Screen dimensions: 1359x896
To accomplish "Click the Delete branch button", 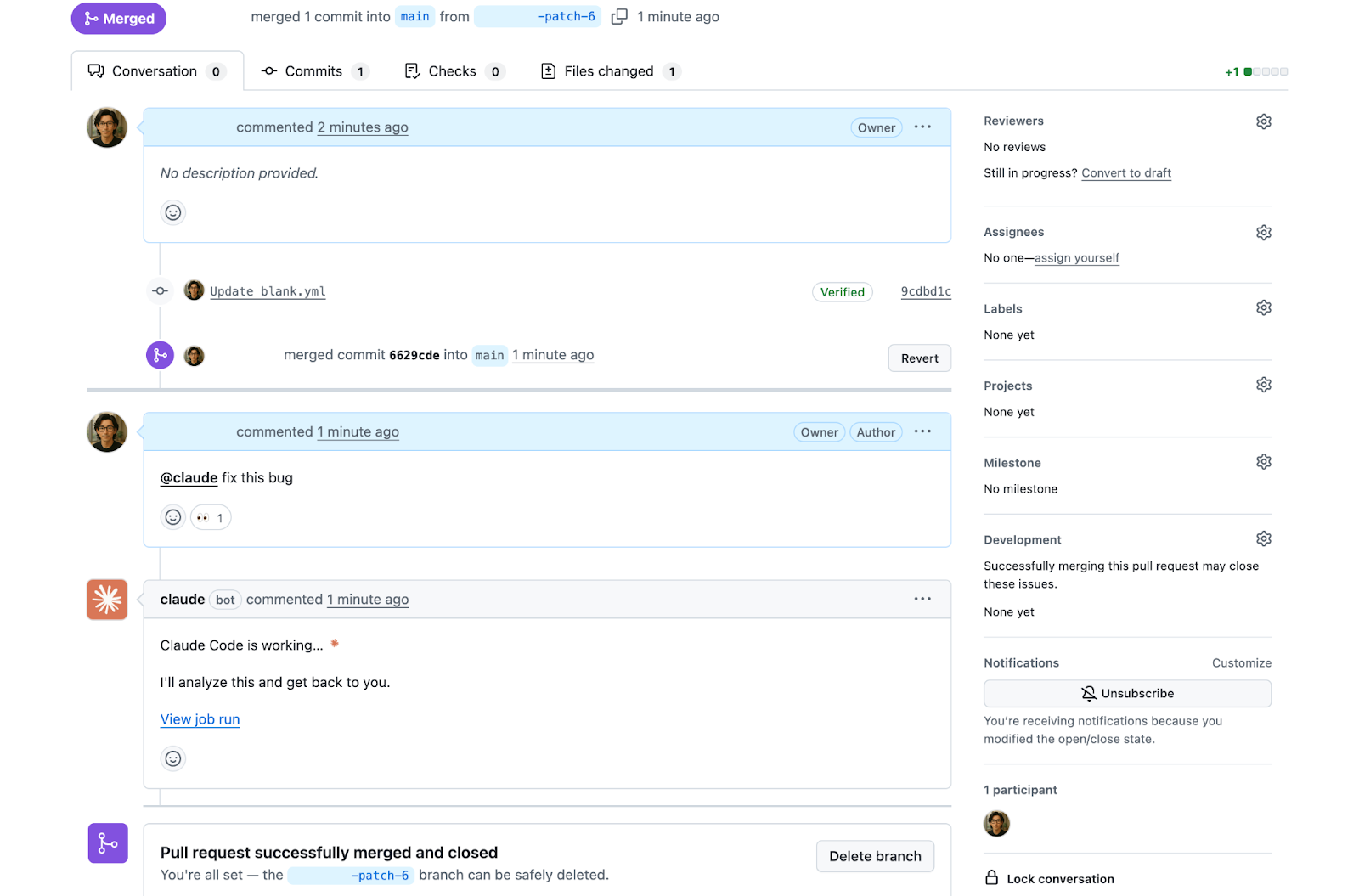I will (874, 856).
